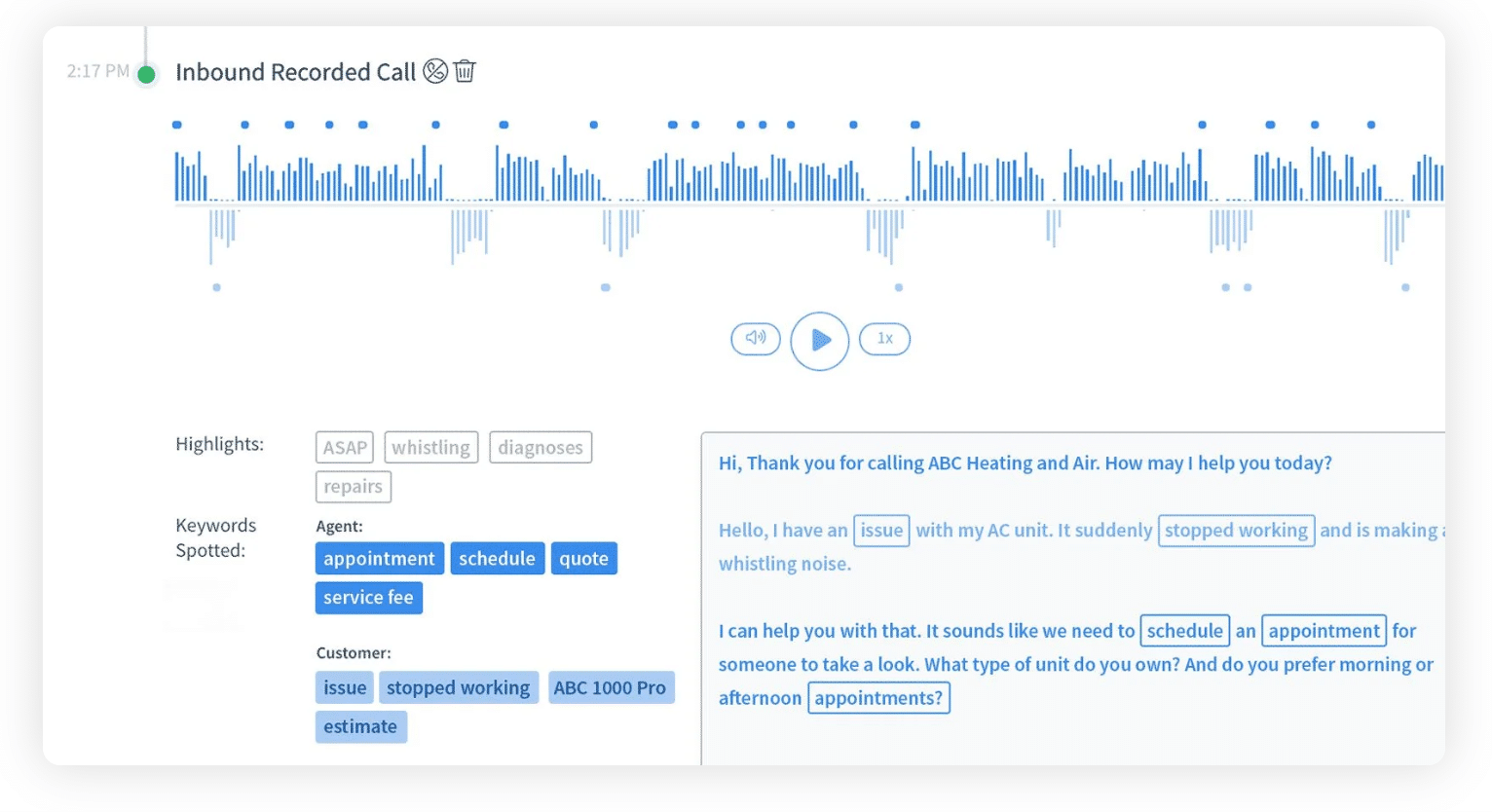Click the stopped working customer keyword chip
The width and height of the screenshot is (1492, 812).
click(459, 687)
